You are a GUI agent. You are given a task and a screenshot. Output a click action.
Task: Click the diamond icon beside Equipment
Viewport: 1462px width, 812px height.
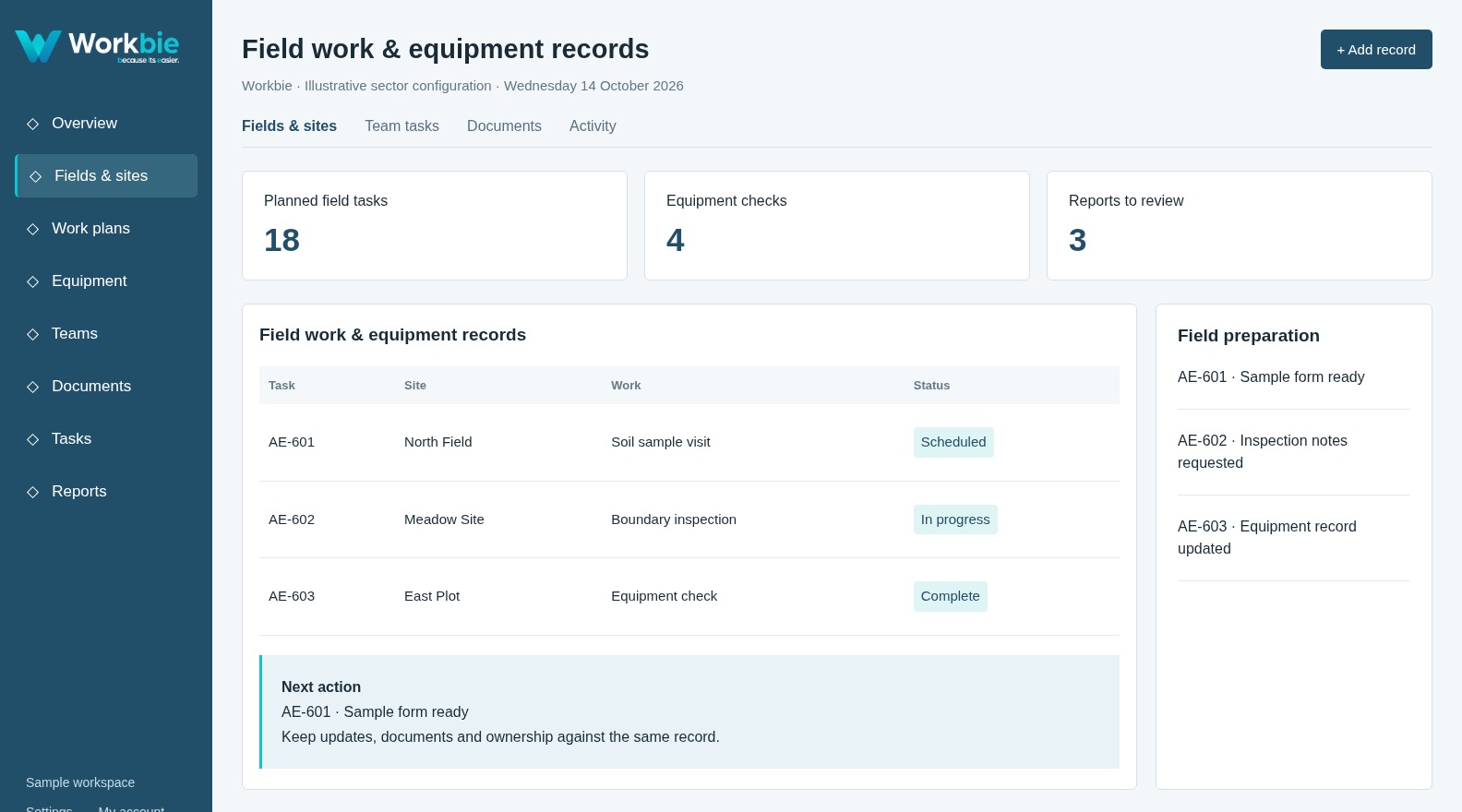(x=33, y=281)
